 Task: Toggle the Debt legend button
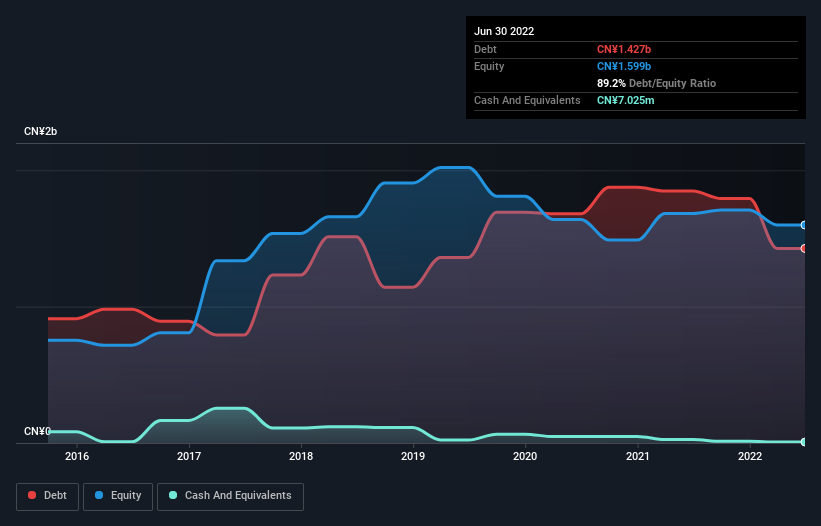48,496
